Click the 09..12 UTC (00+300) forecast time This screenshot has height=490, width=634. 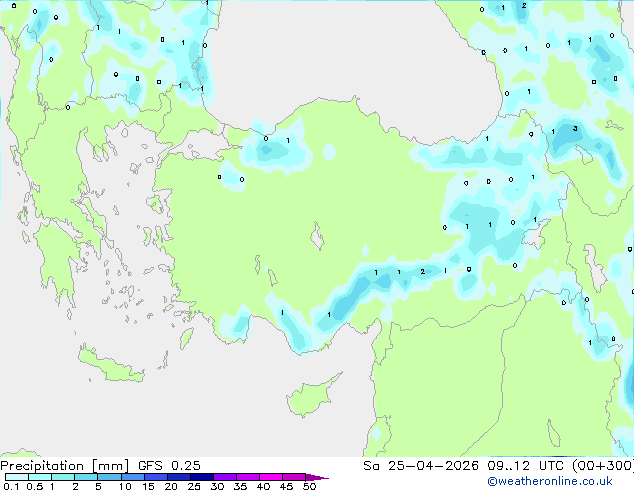click(x=560, y=466)
